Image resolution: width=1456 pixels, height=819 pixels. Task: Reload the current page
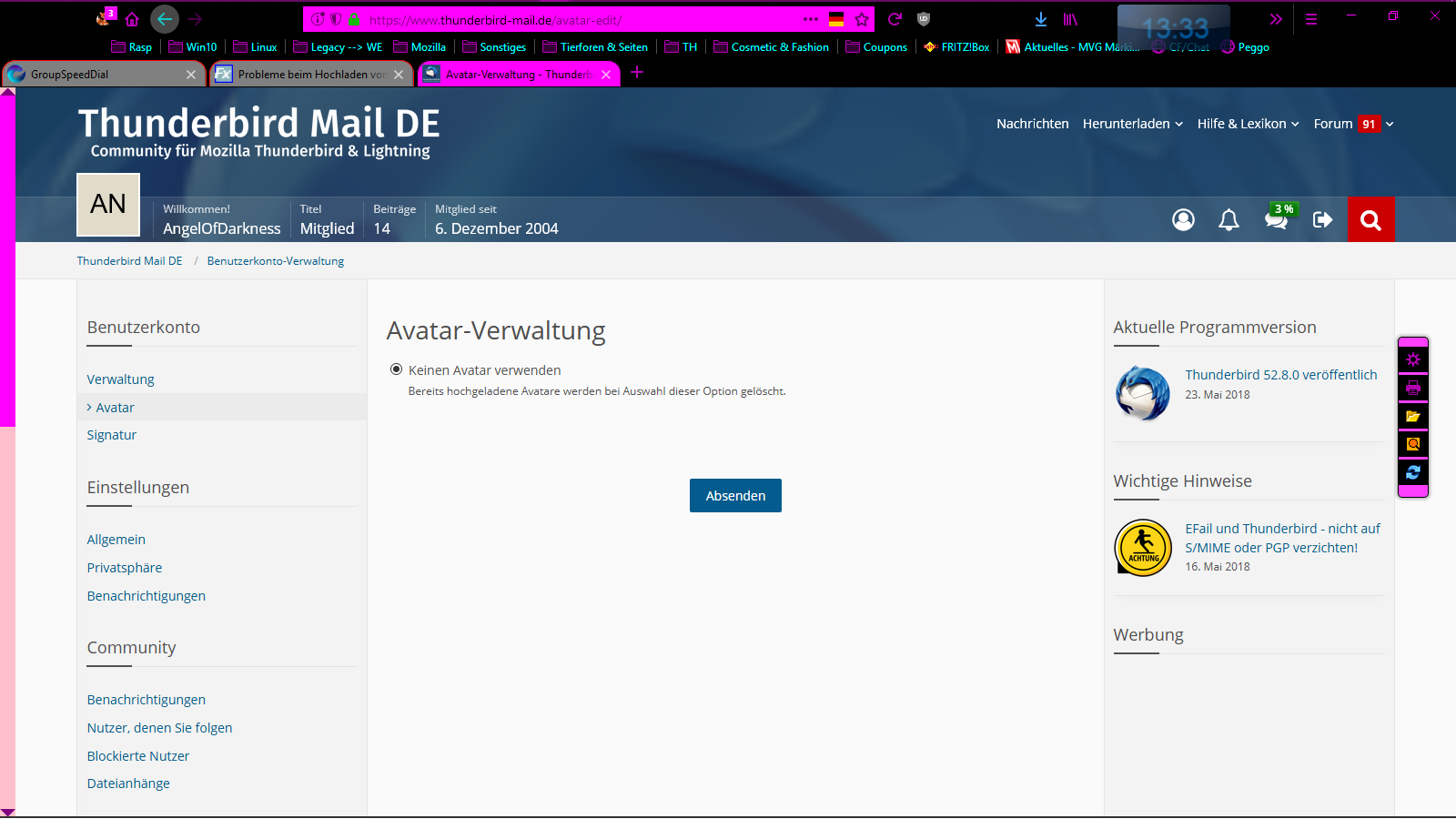click(x=895, y=19)
